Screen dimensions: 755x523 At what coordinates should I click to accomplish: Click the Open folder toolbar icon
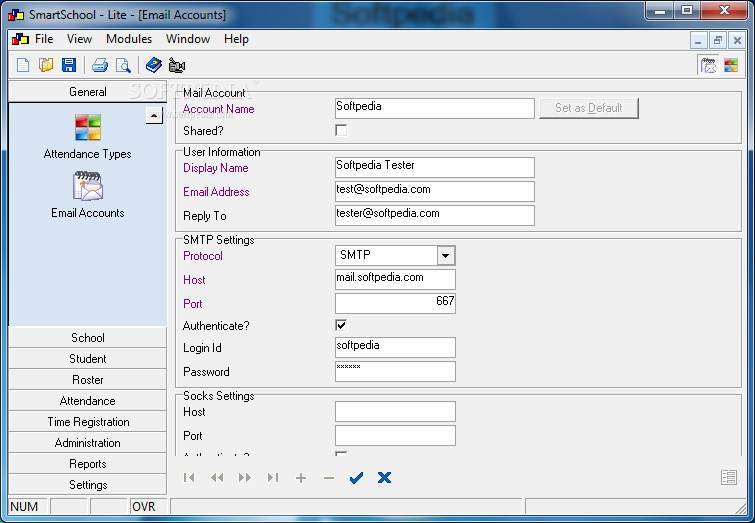pyautogui.click(x=46, y=65)
